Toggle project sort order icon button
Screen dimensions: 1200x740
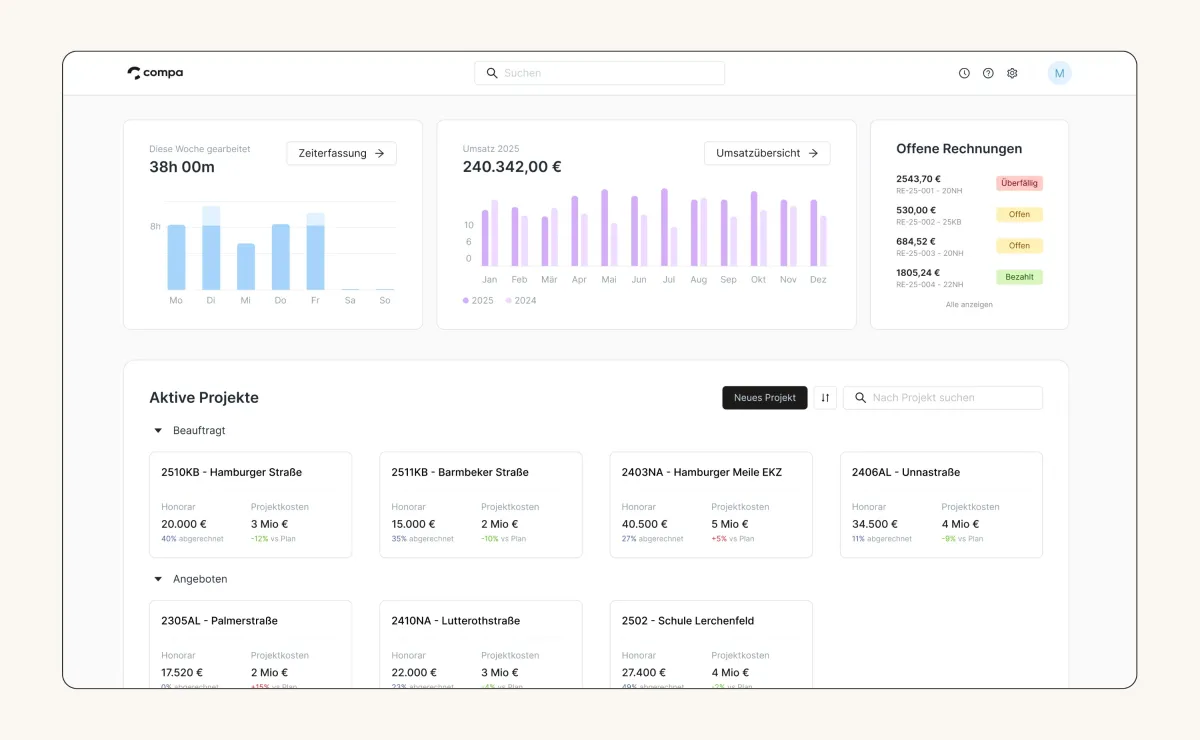825,398
